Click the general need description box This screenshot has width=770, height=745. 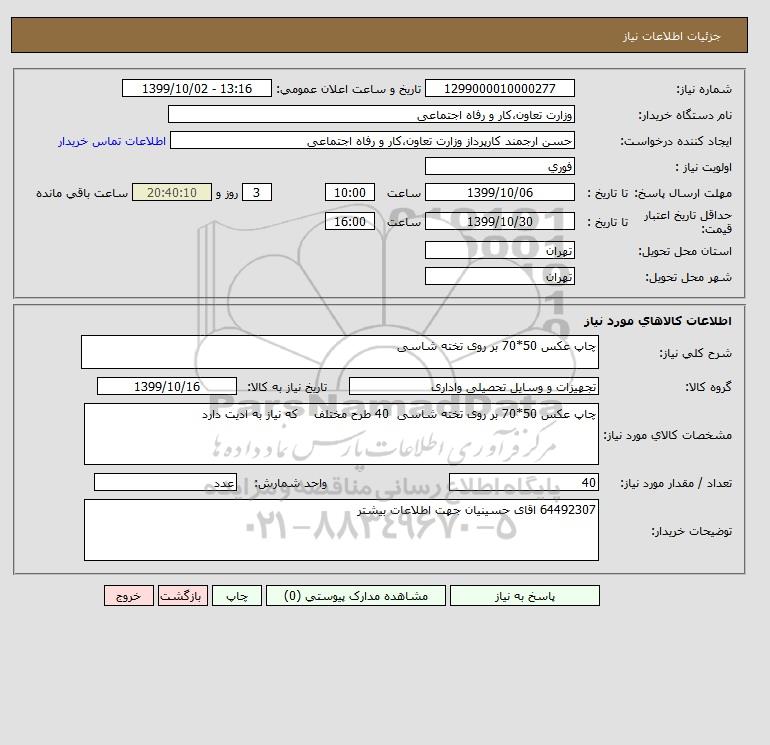pyautogui.click(x=340, y=352)
